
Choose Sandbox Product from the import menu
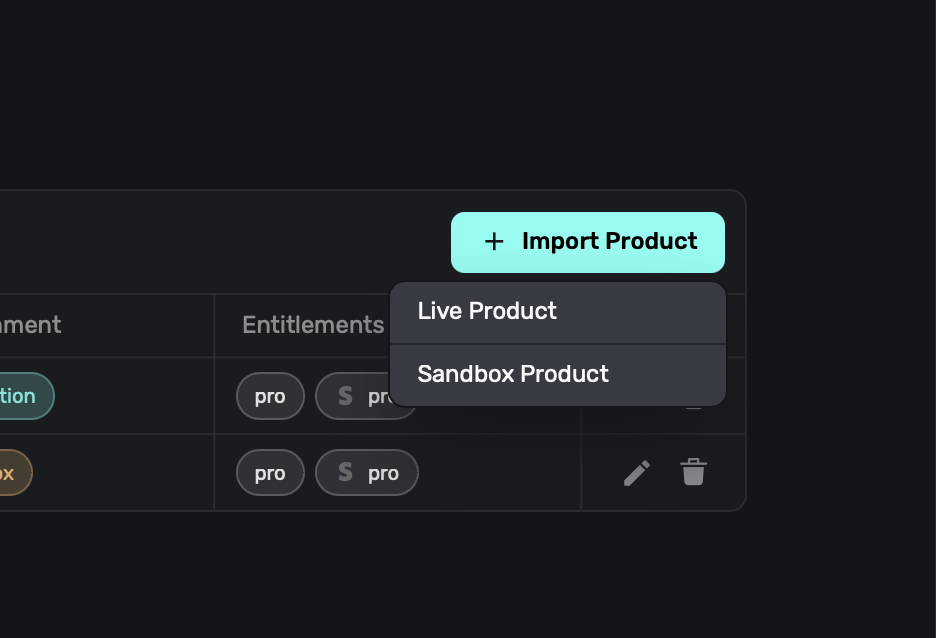(x=557, y=375)
